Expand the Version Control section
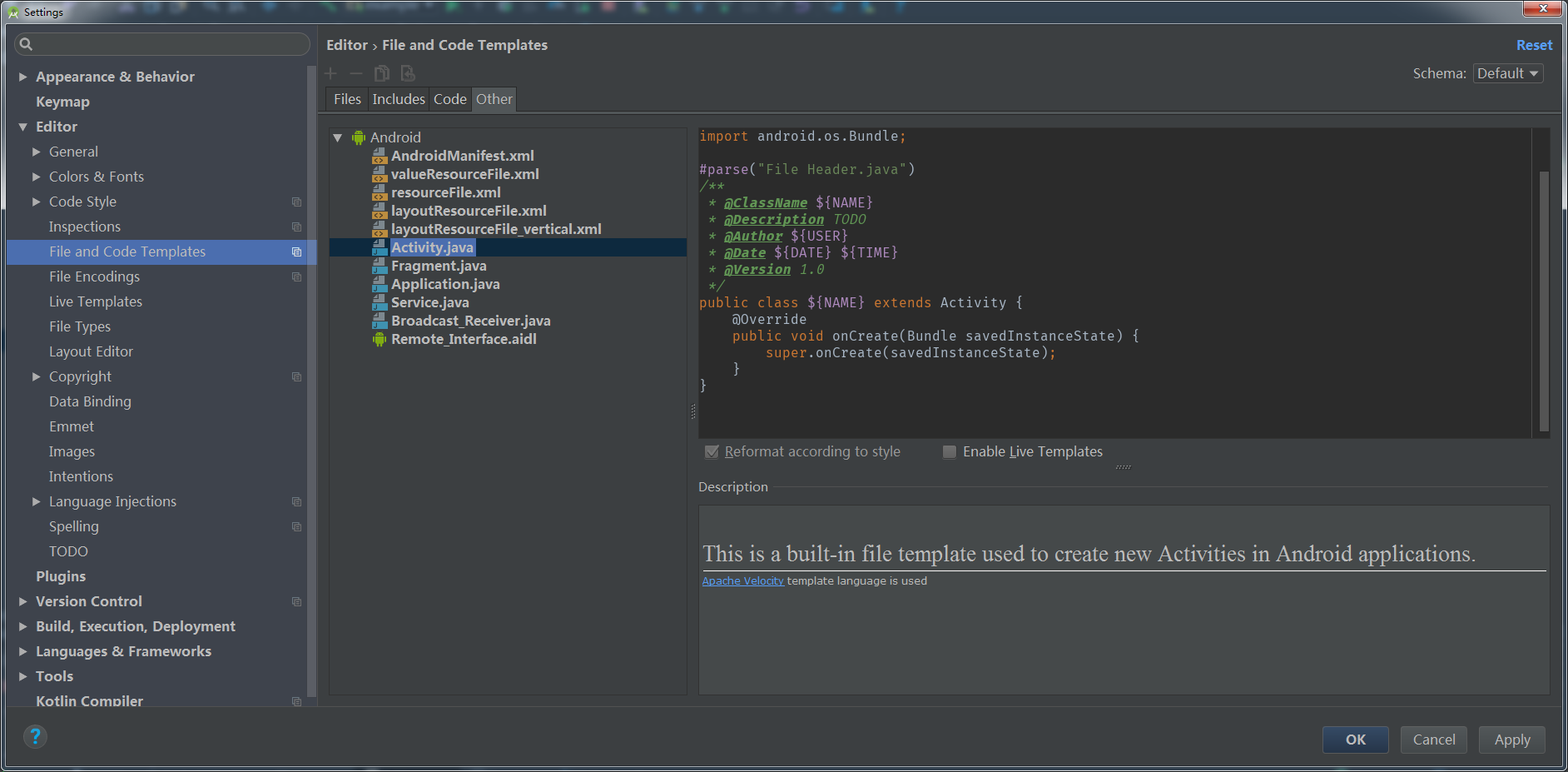 pos(22,600)
